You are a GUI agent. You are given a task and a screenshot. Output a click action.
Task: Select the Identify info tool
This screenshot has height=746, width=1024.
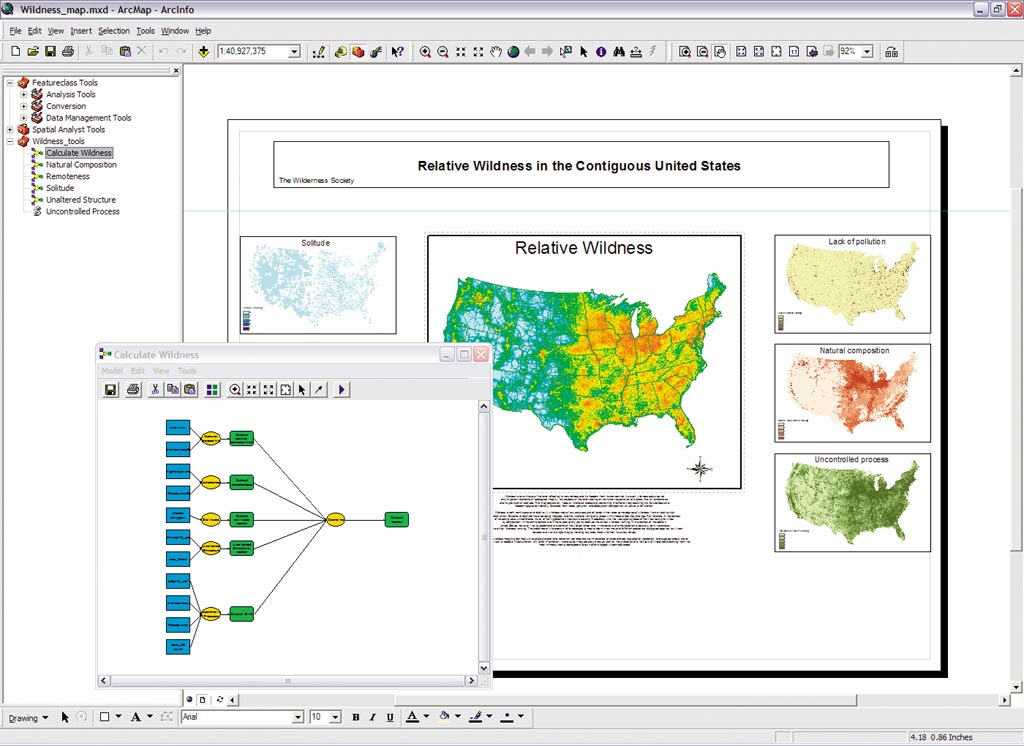point(601,52)
